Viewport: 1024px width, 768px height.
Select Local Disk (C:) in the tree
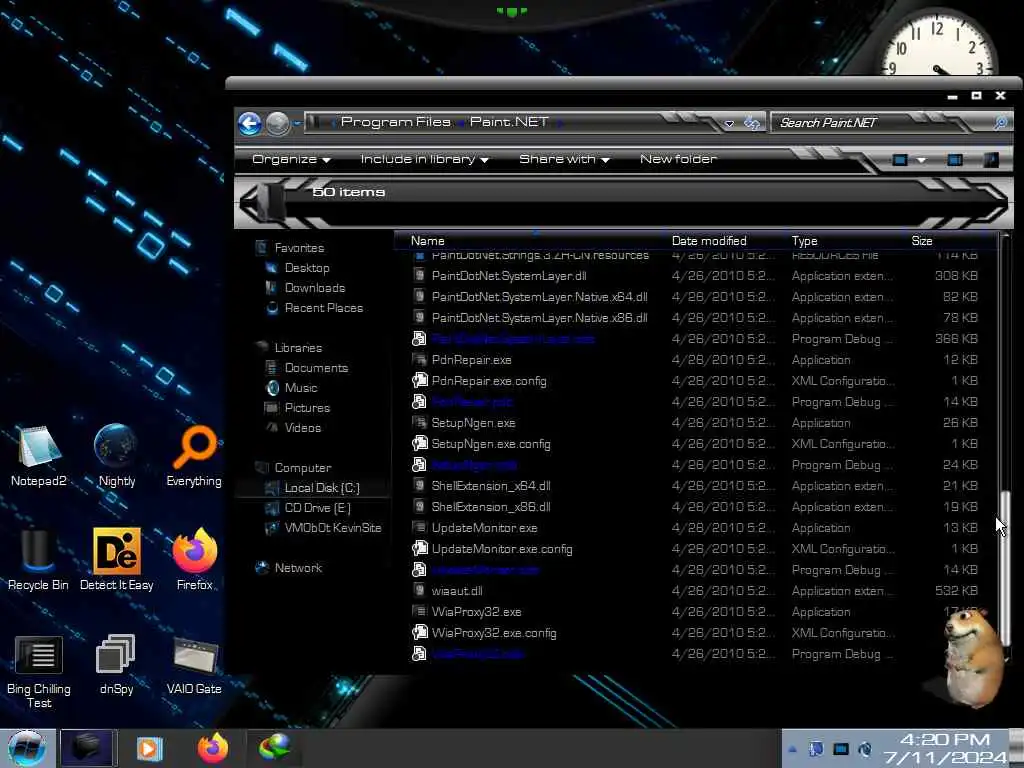(x=322, y=488)
